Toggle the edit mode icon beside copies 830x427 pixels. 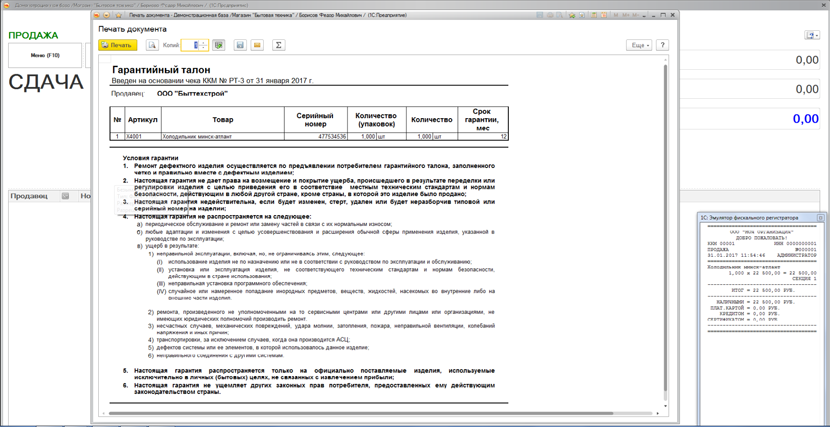click(x=218, y=45)
